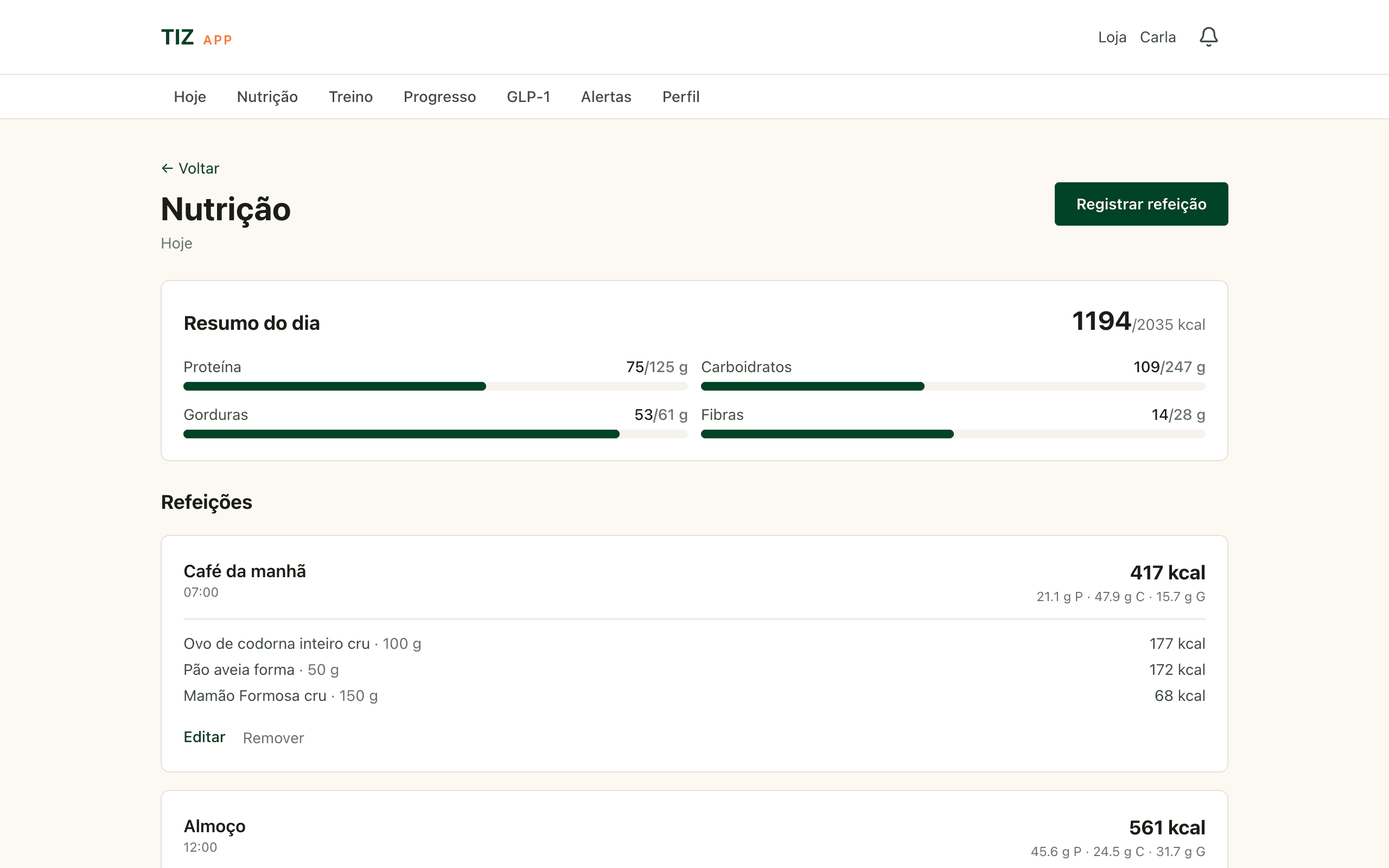Click the Ovo de codorna inteiro cru row
This screenshot has width=1389, height=868.
[x=694, y=643]
